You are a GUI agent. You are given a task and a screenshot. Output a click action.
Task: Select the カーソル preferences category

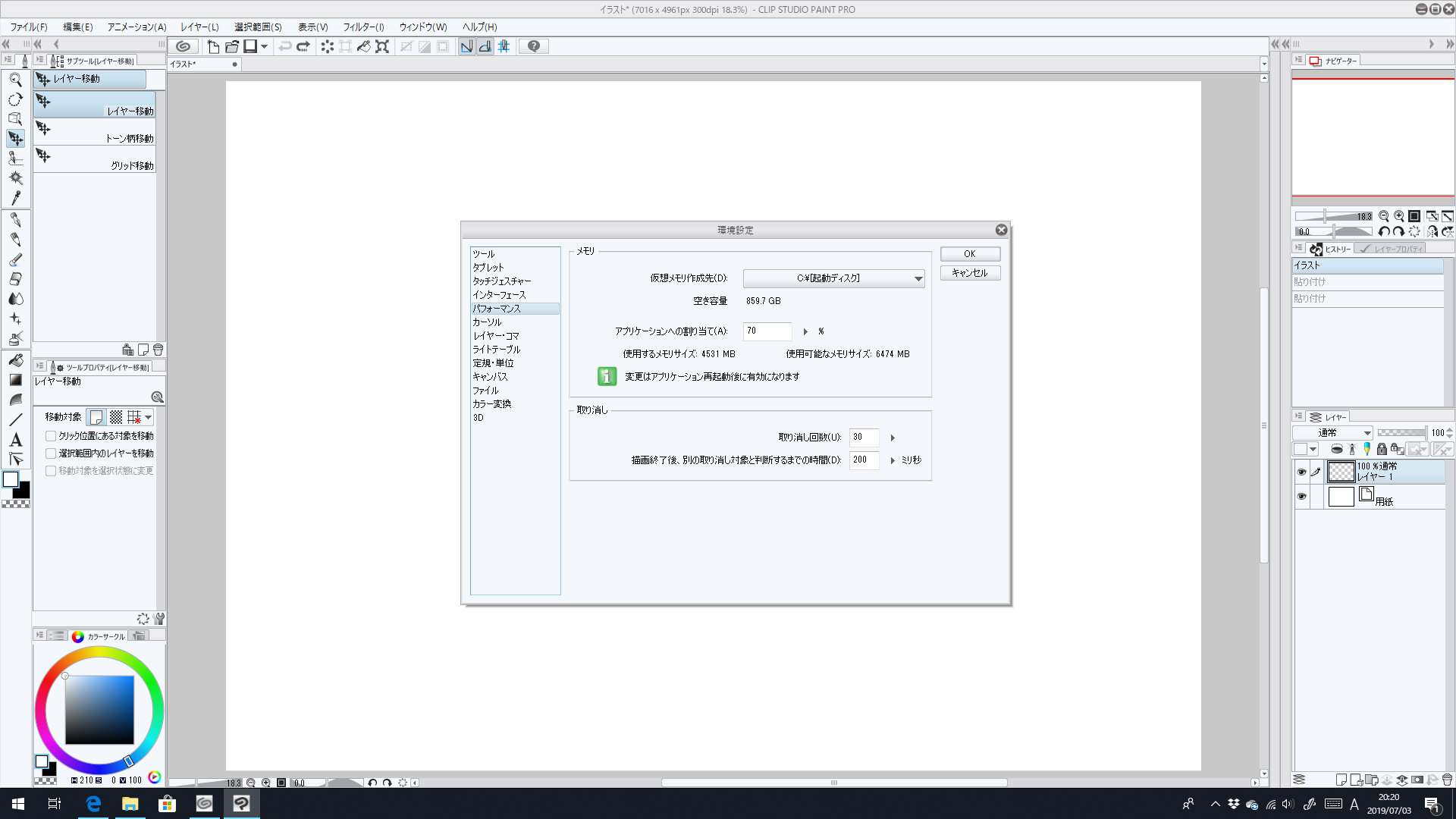(x=487, y=322)
